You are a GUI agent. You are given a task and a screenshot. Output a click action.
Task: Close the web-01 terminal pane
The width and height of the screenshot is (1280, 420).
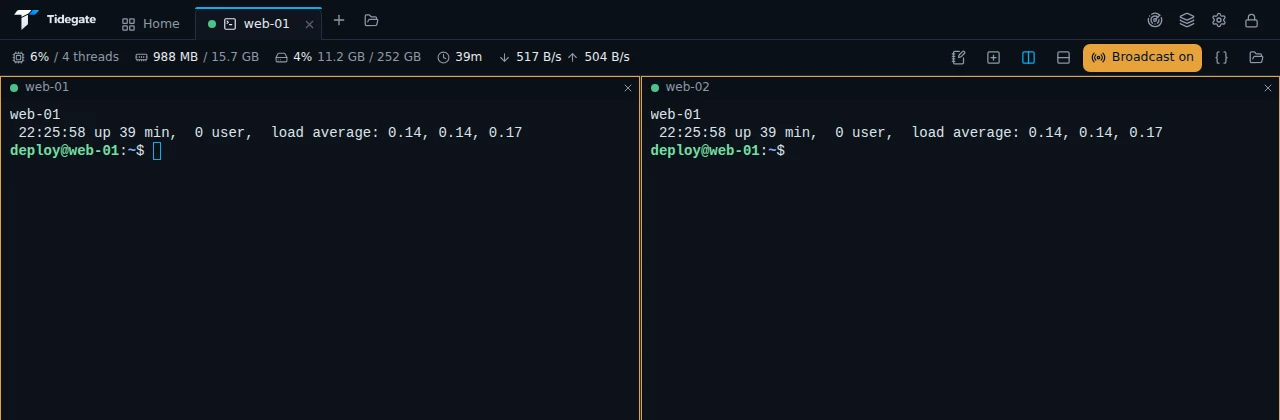(628, 88)
